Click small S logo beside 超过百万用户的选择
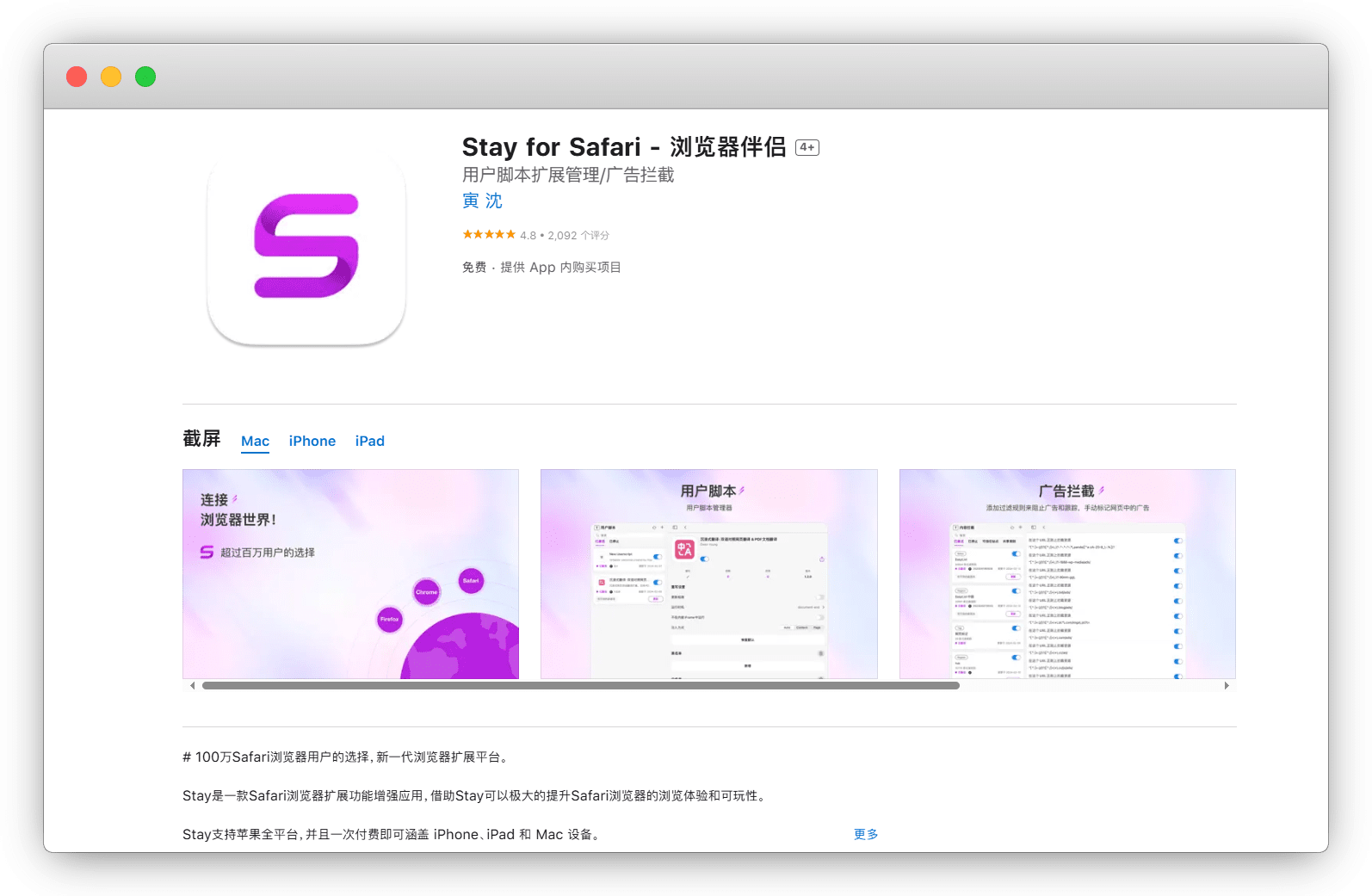The image size is (1372, 896). (207, 553)
